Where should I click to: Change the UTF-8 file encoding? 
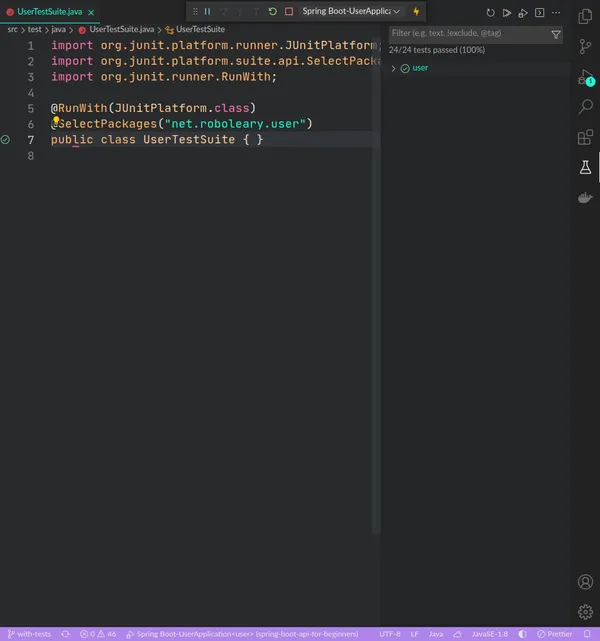(x=390, y=634)
